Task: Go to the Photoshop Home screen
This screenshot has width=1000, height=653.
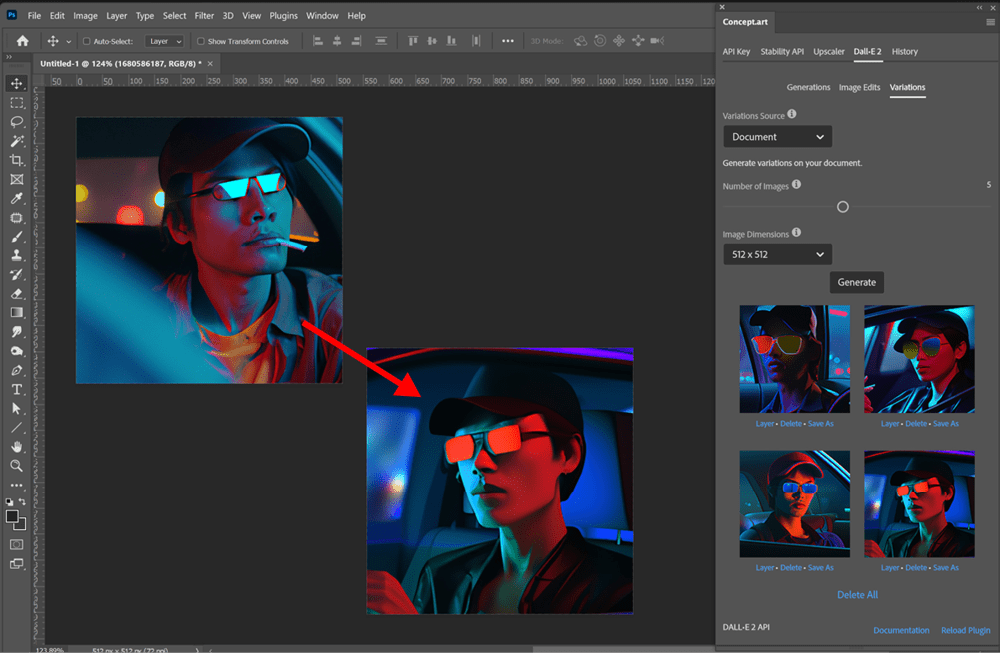Action: [x=22, y=41]
